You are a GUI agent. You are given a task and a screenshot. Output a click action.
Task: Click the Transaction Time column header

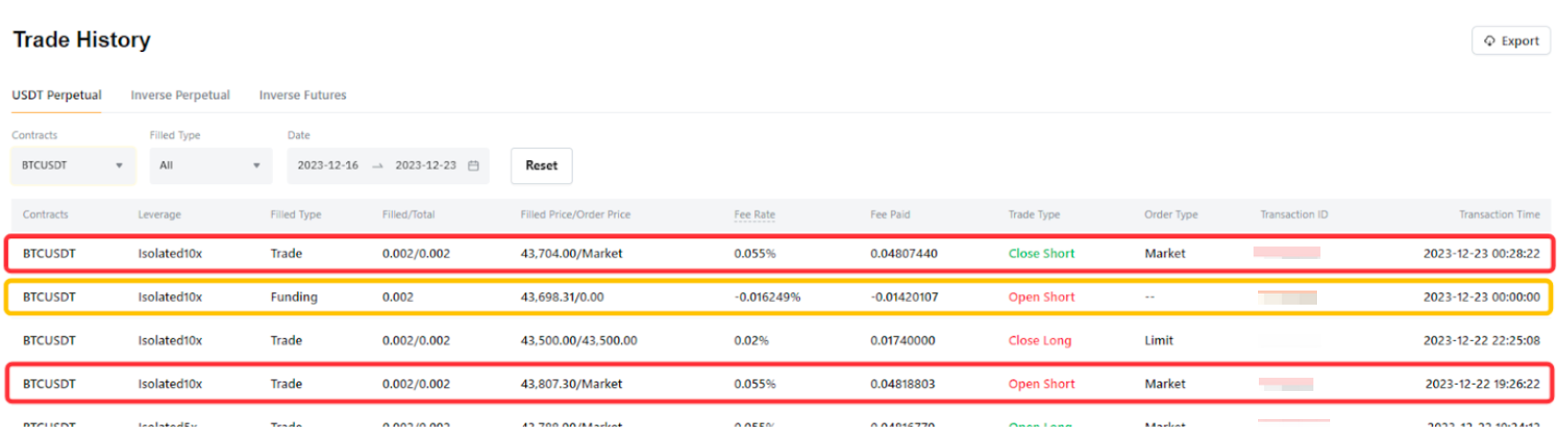click(1498, 215)
